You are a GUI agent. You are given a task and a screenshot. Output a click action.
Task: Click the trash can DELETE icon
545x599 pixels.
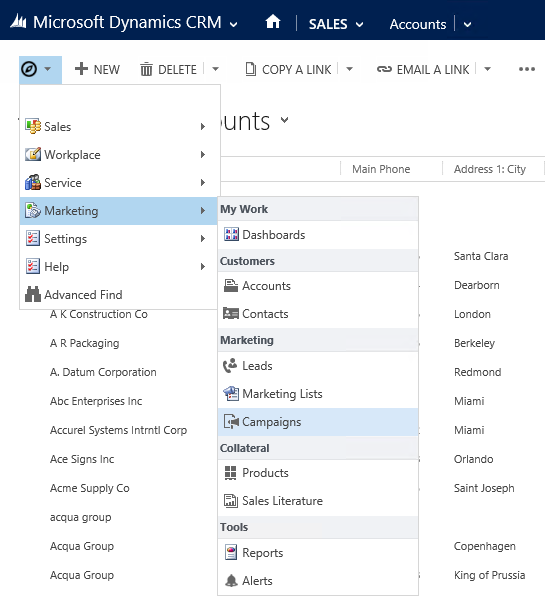(146, 70)
